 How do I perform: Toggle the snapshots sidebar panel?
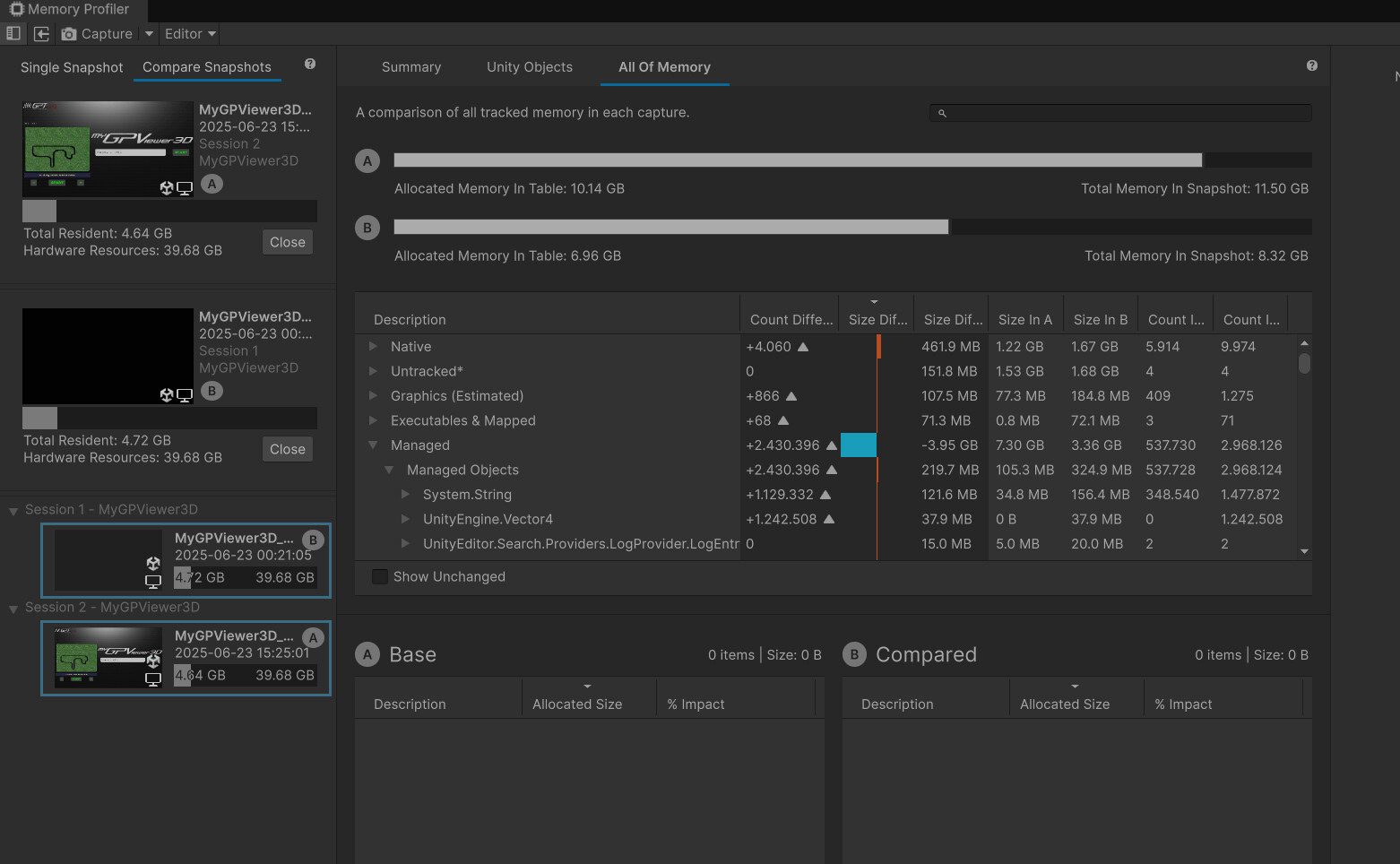click(13, 33)
